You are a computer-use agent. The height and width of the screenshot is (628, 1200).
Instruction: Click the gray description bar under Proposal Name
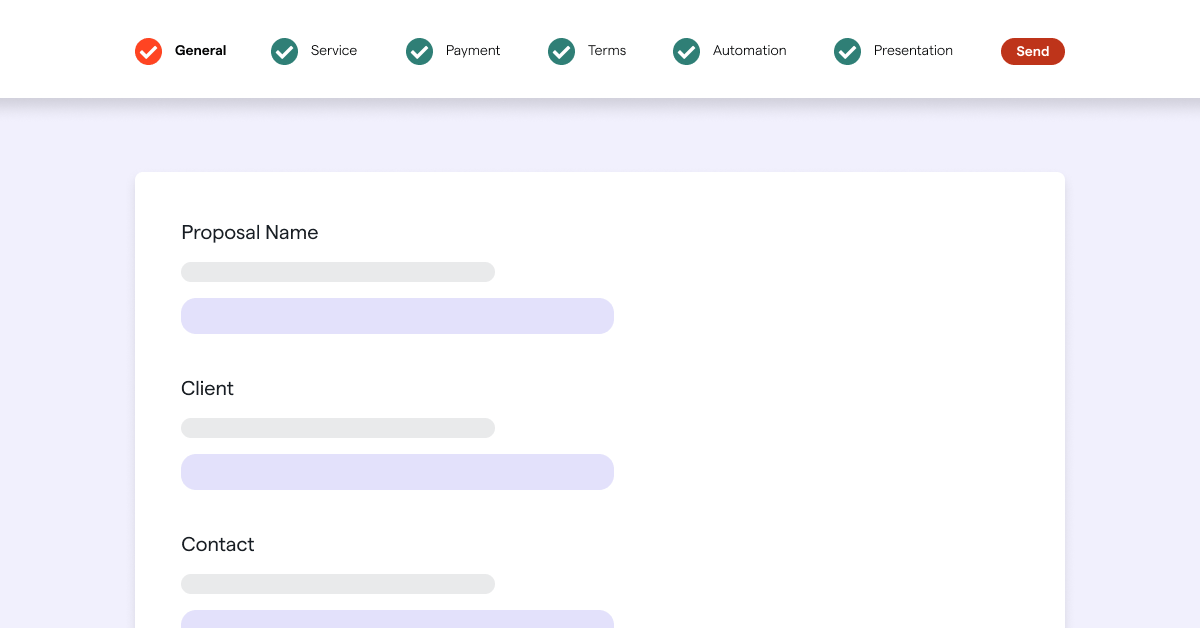point(337,272)
